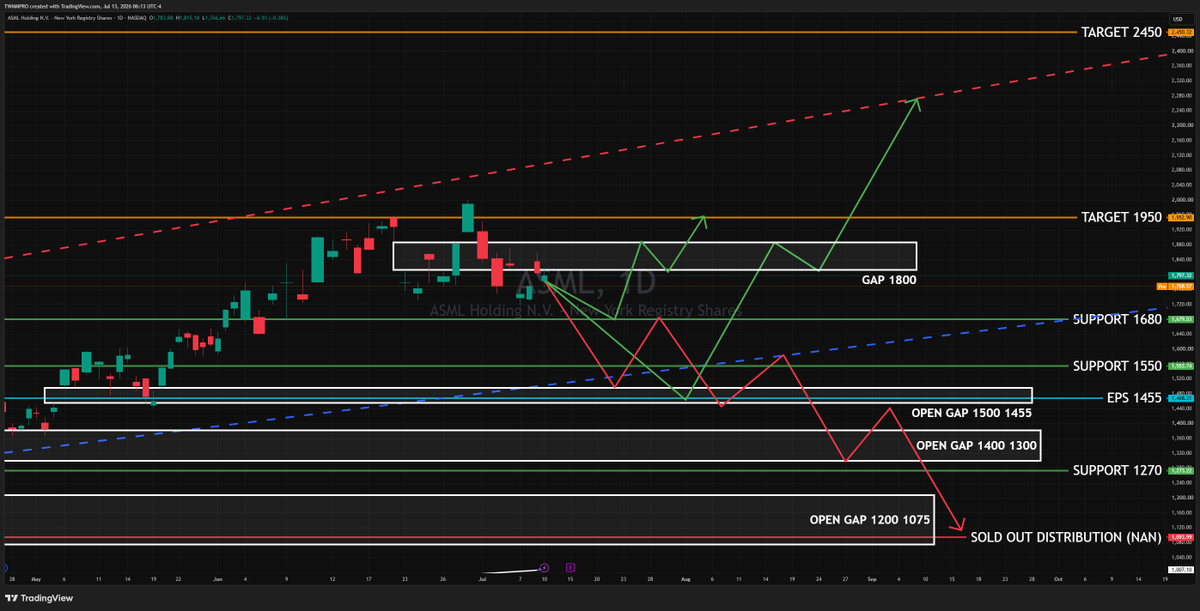Click the 1,272.22 green price label

click(x=1181, y=470)
